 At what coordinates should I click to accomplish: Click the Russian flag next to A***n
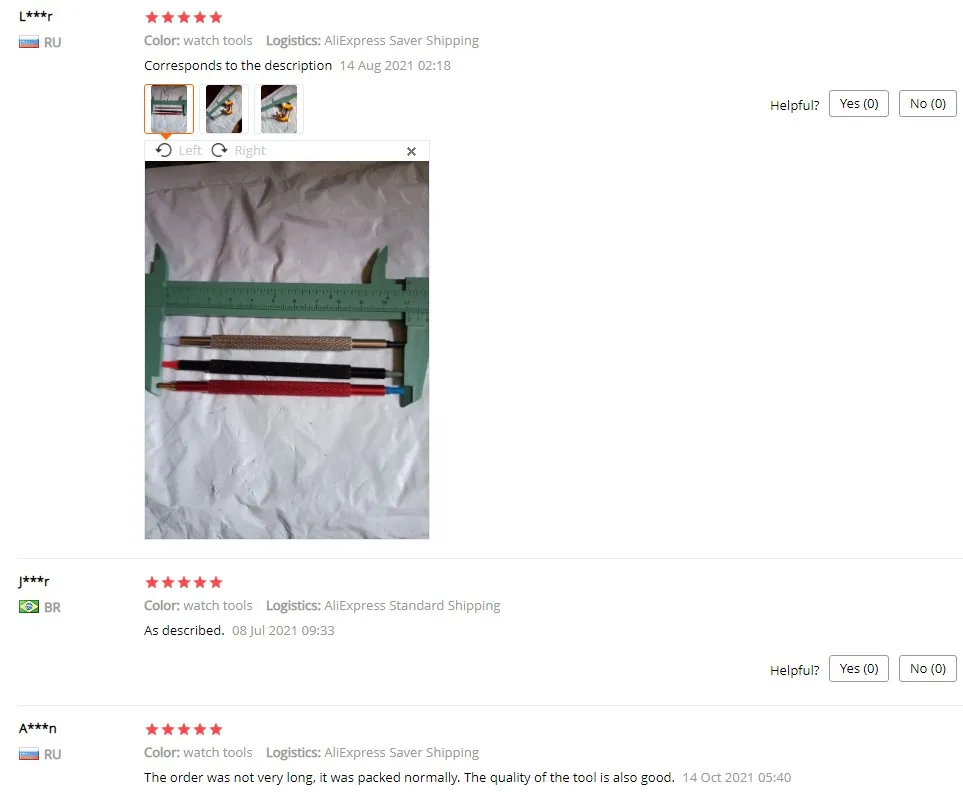coord(29,754)
